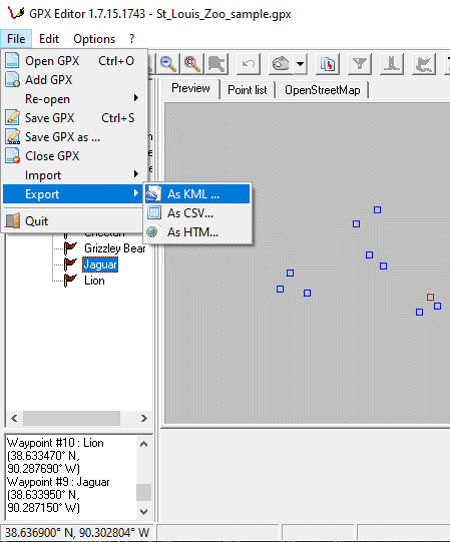450x542 pixels.
Task: Switch to the Preview tab
Action: [x=190, y=88]
